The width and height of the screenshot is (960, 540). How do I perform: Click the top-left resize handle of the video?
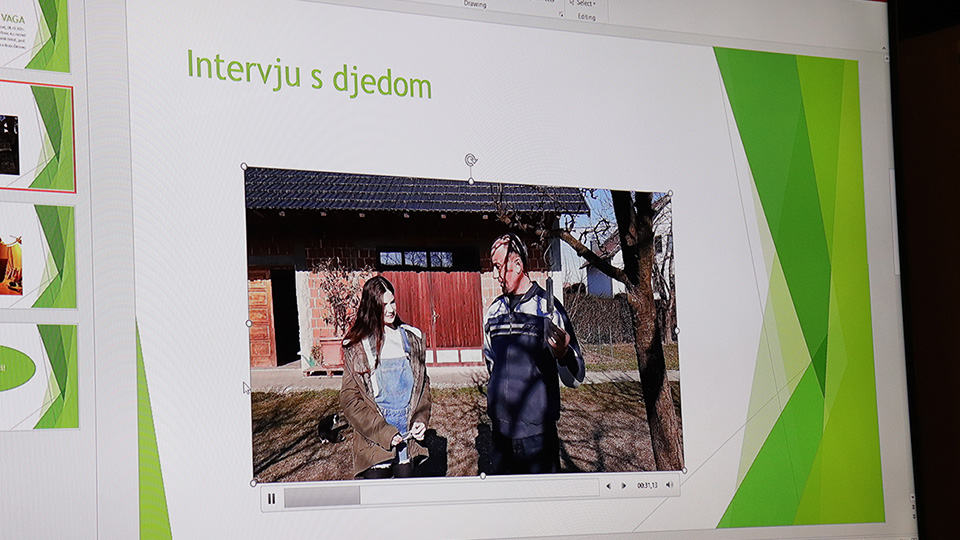point(244,167)
